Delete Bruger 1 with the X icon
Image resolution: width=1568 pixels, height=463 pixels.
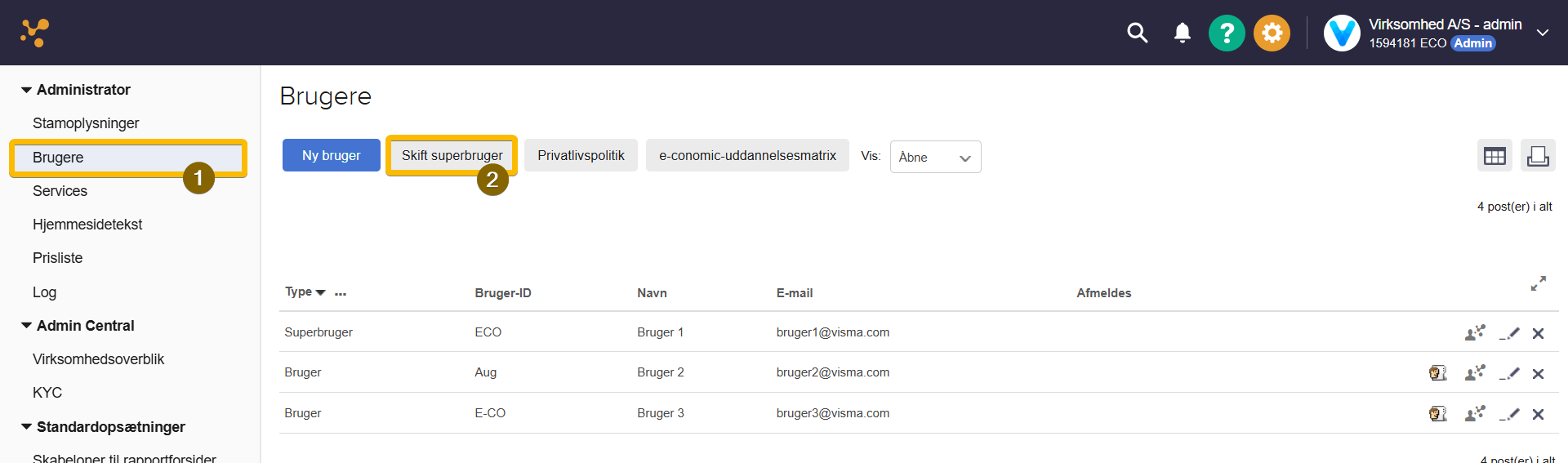click(x=1538, y=333)
